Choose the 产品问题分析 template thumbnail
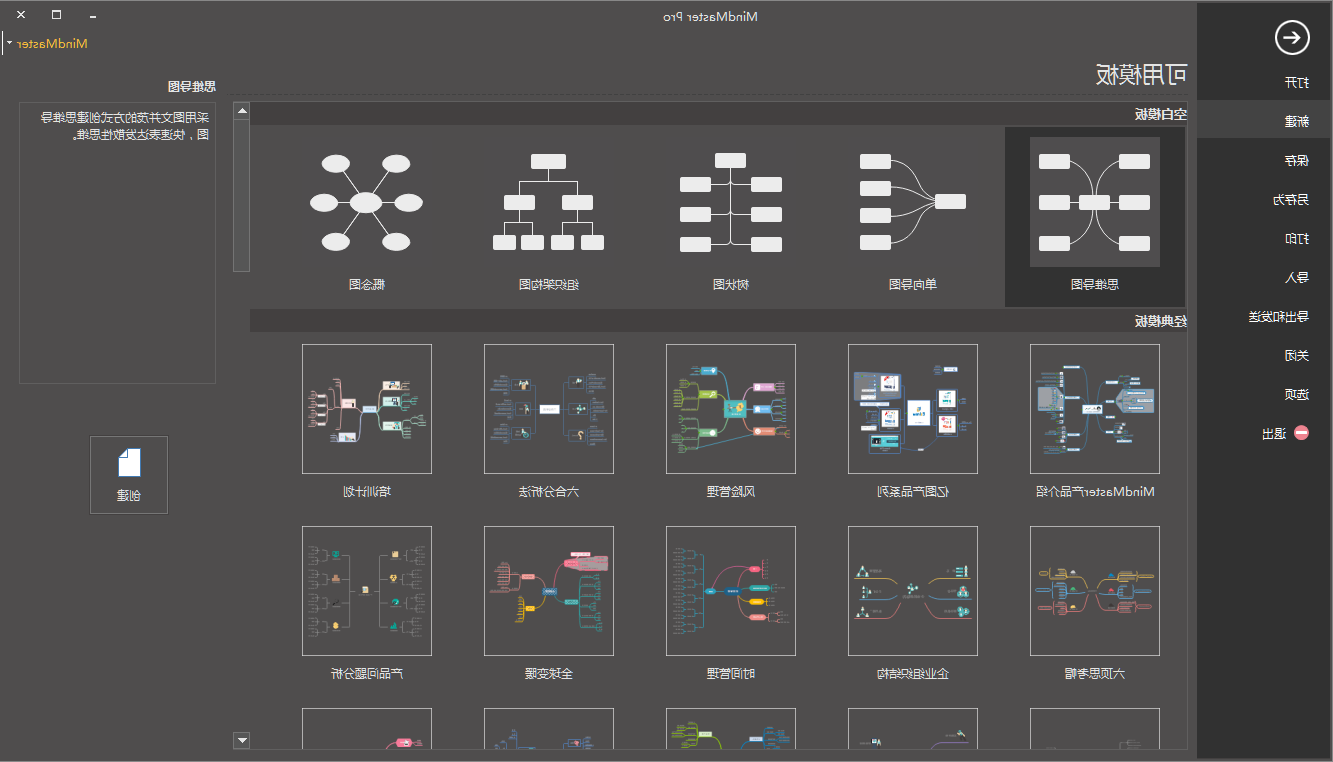1333x762 pixels. [367, 591]
